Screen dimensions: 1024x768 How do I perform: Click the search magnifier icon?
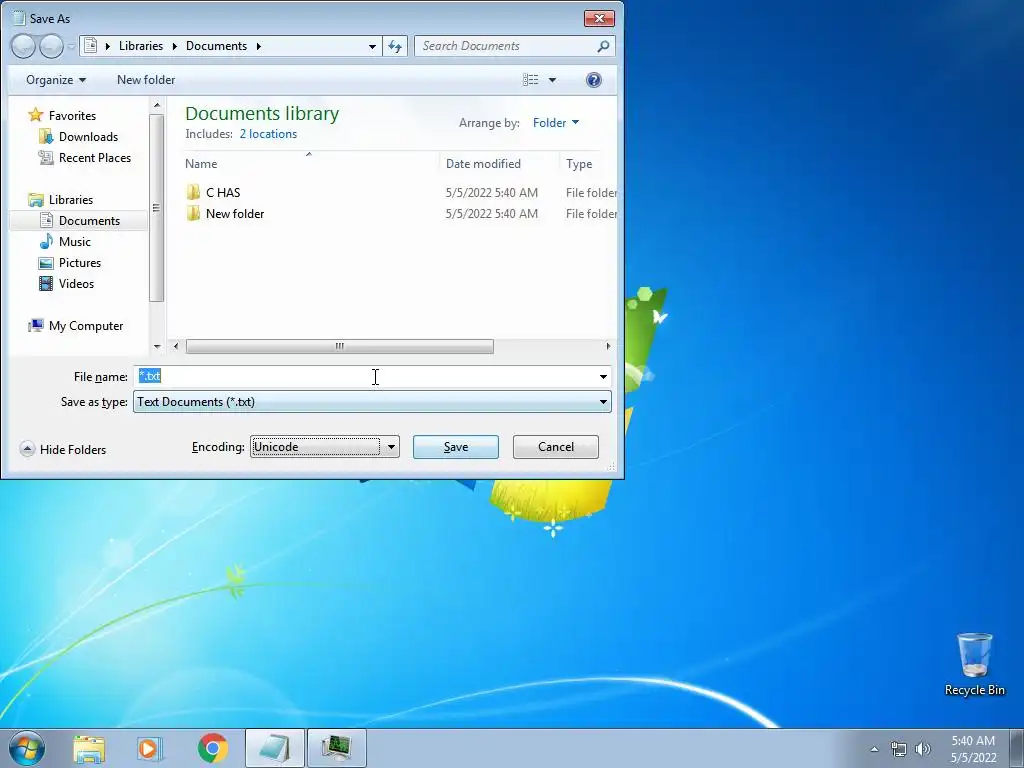[603, 46]
